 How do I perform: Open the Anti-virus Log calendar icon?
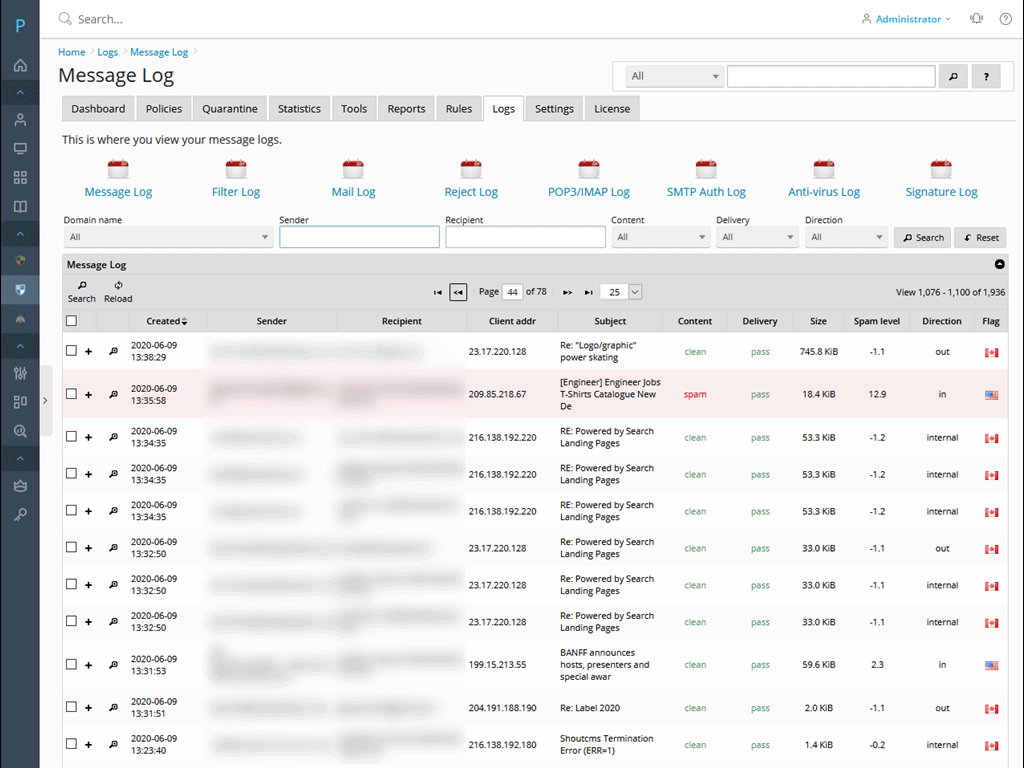point(824,169)
